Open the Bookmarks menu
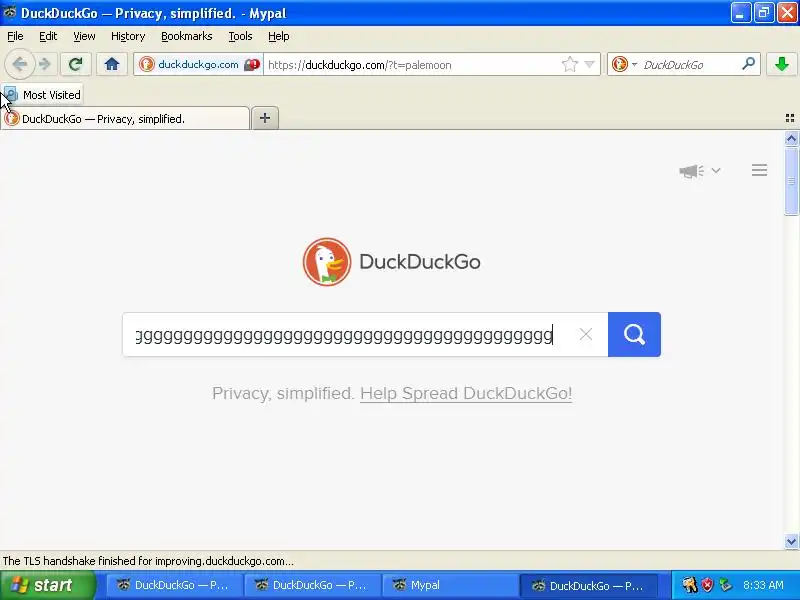 (187, 36)
